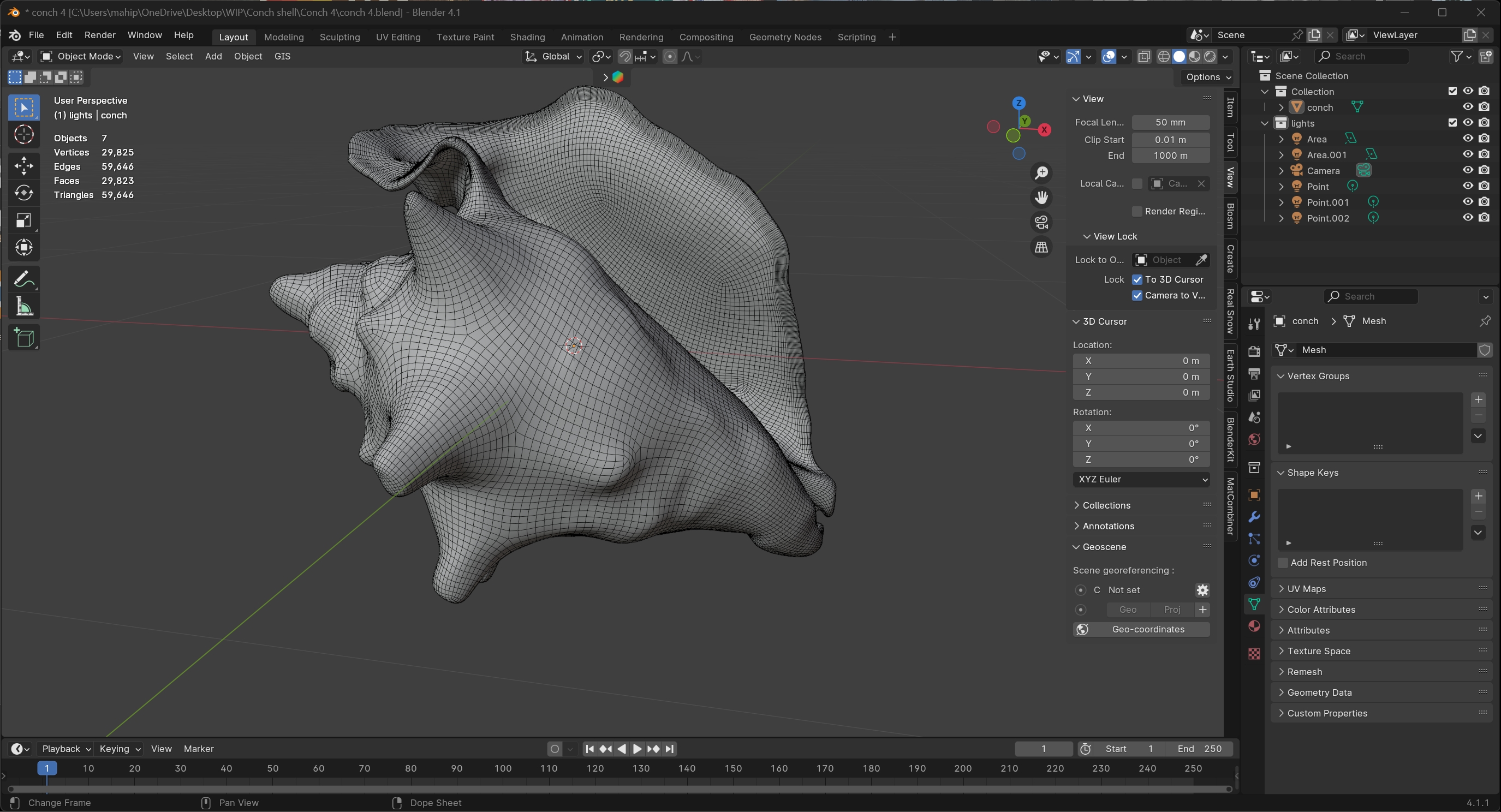The height and width of the screenshot is (812, 1501).
Task: Open the Object Mode dropdown
Action: pyautogui.click(x=81, y=57)
